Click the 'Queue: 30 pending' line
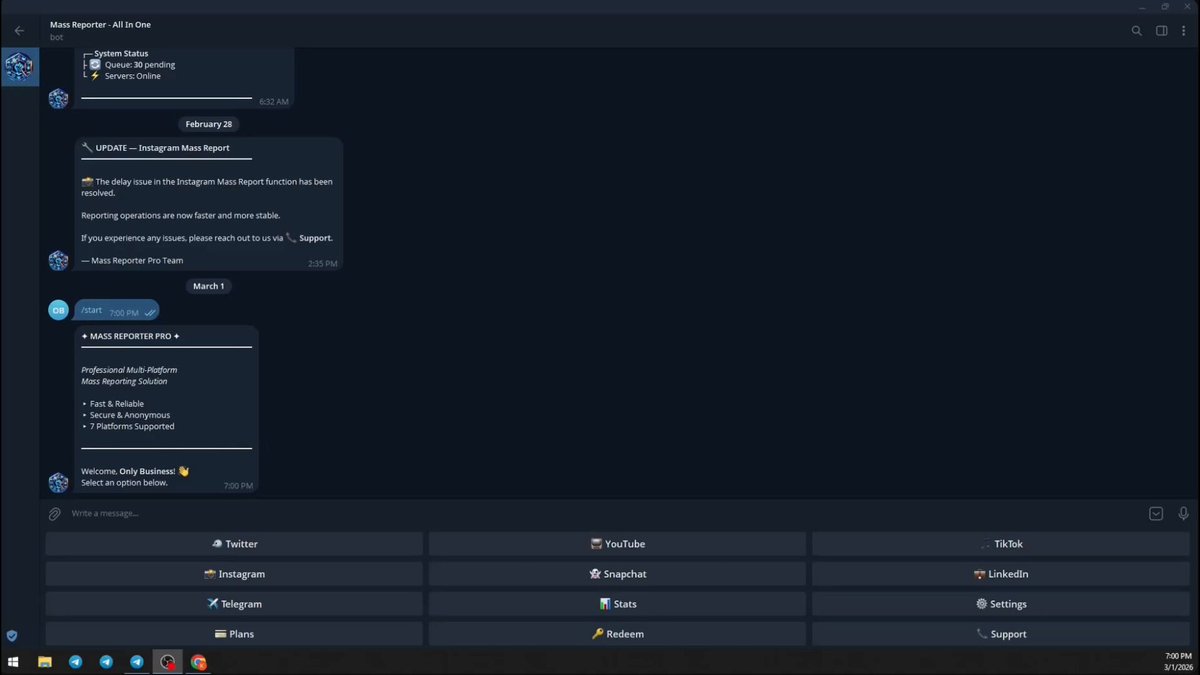 tap(140, 65)
